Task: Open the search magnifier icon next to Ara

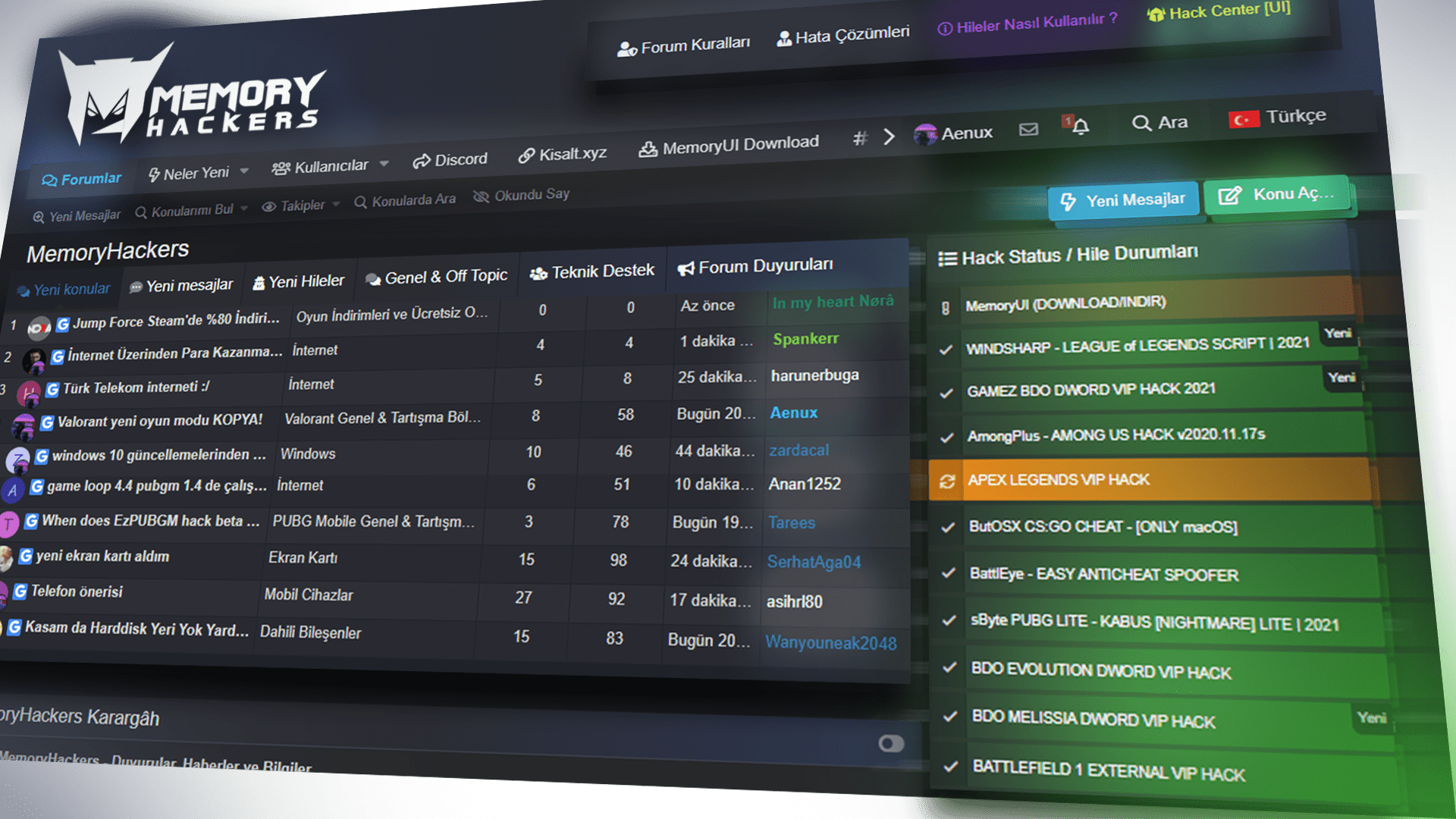Action: (1141, 123)
